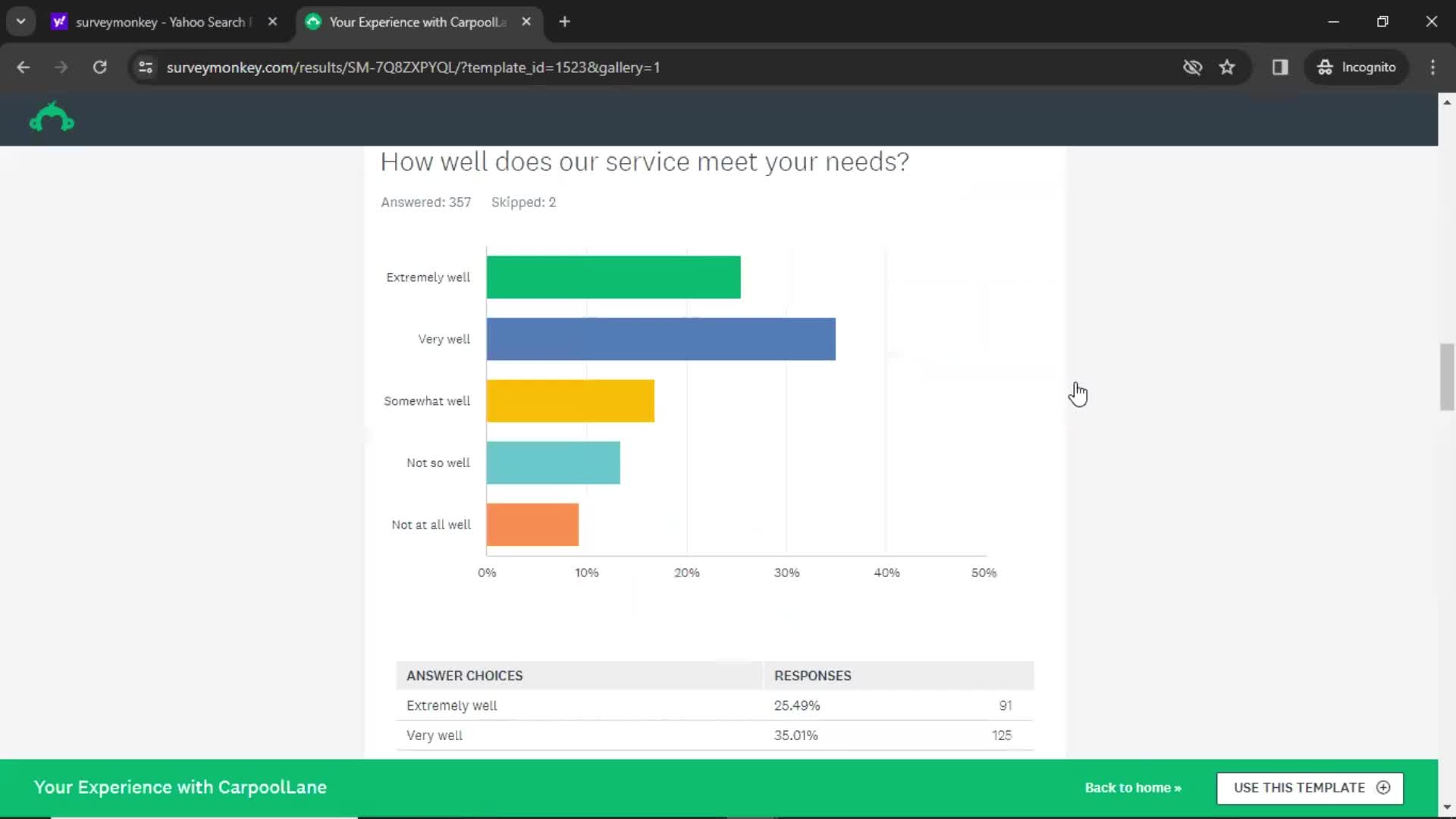Open Chrome three-dot menu
1456x819 pixels.
[1432, 67]
